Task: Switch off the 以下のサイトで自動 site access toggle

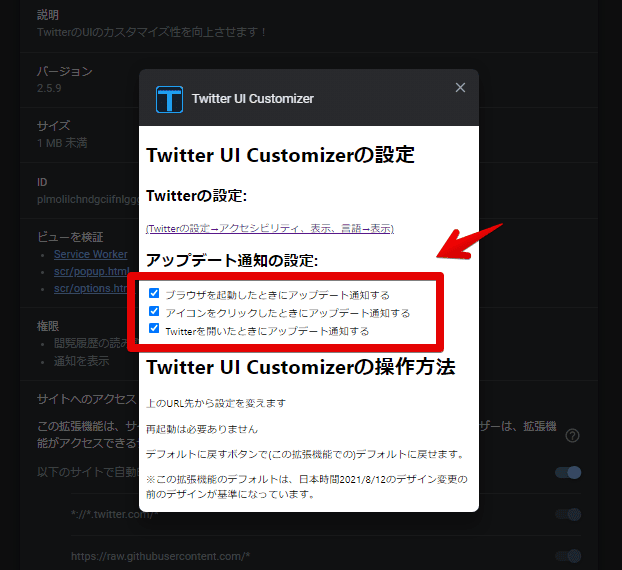Action: (568, 472)
